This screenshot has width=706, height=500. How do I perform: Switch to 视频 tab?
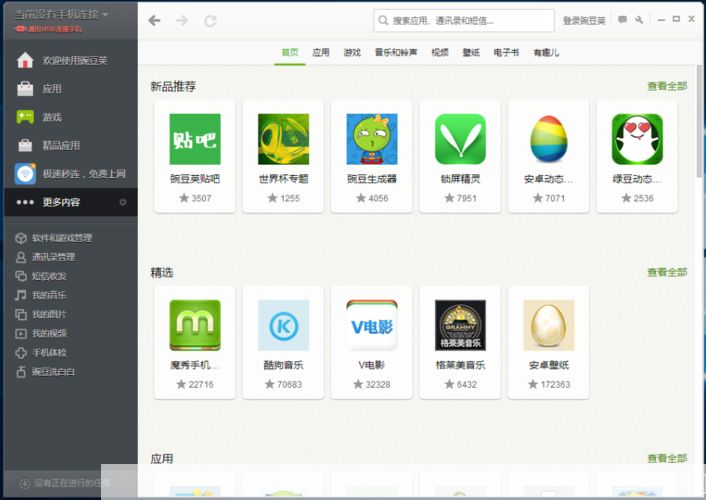pos(440,53)
